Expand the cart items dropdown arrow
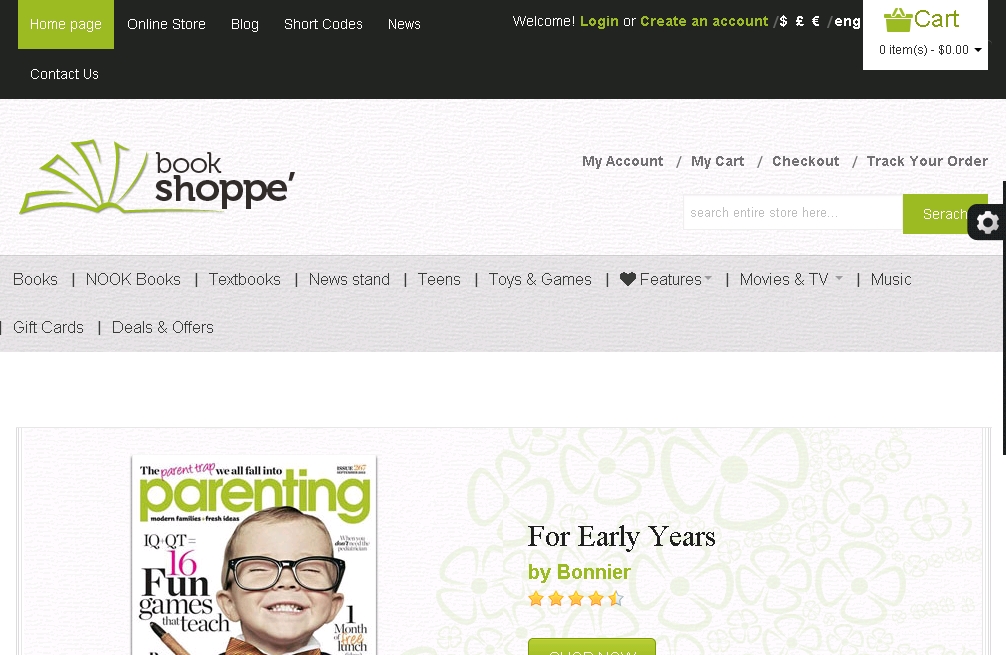Viewport: 1006px width, 655px height. 978,50
